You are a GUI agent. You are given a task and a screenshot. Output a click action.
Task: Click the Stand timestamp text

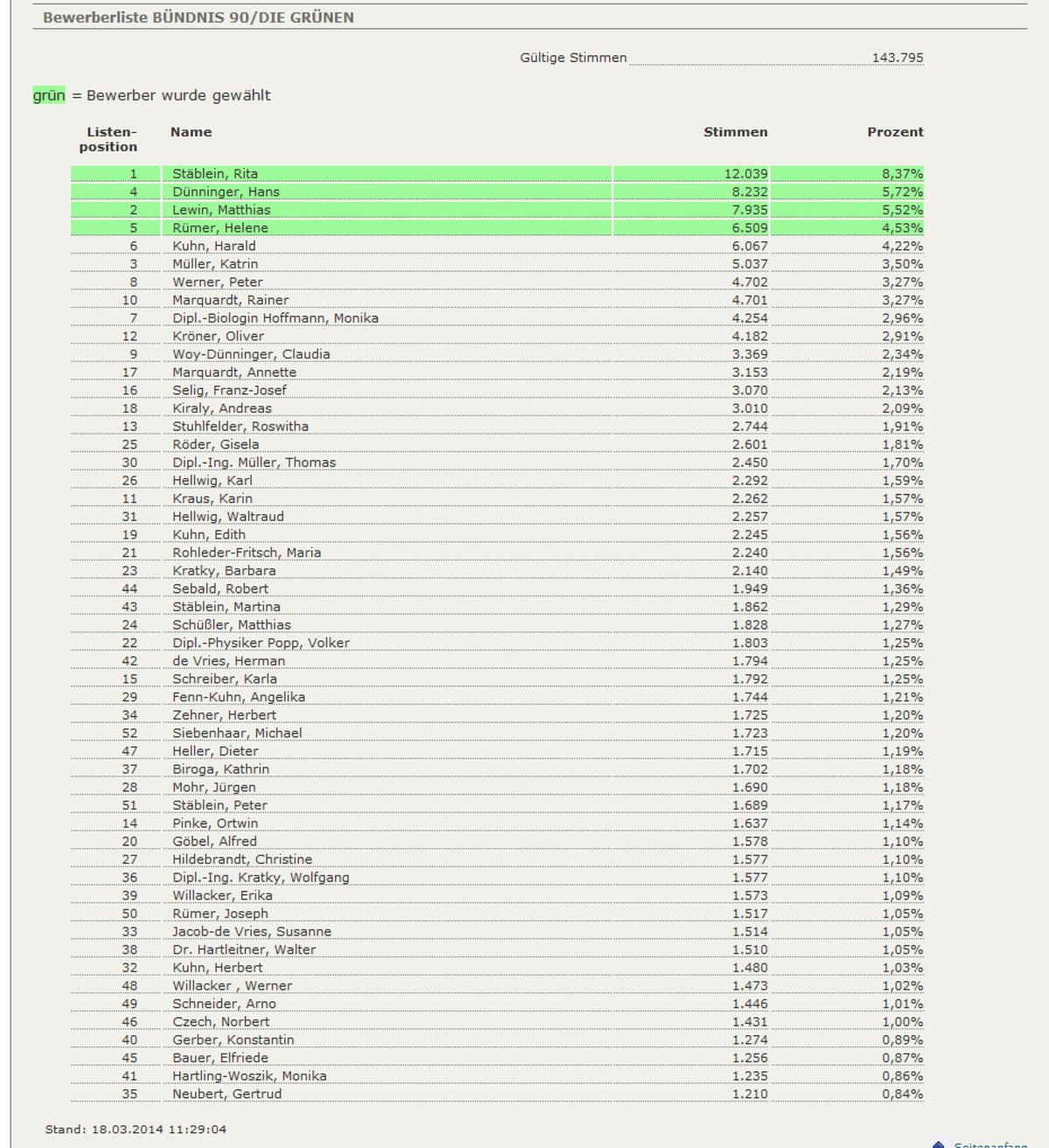point(135,1130)
